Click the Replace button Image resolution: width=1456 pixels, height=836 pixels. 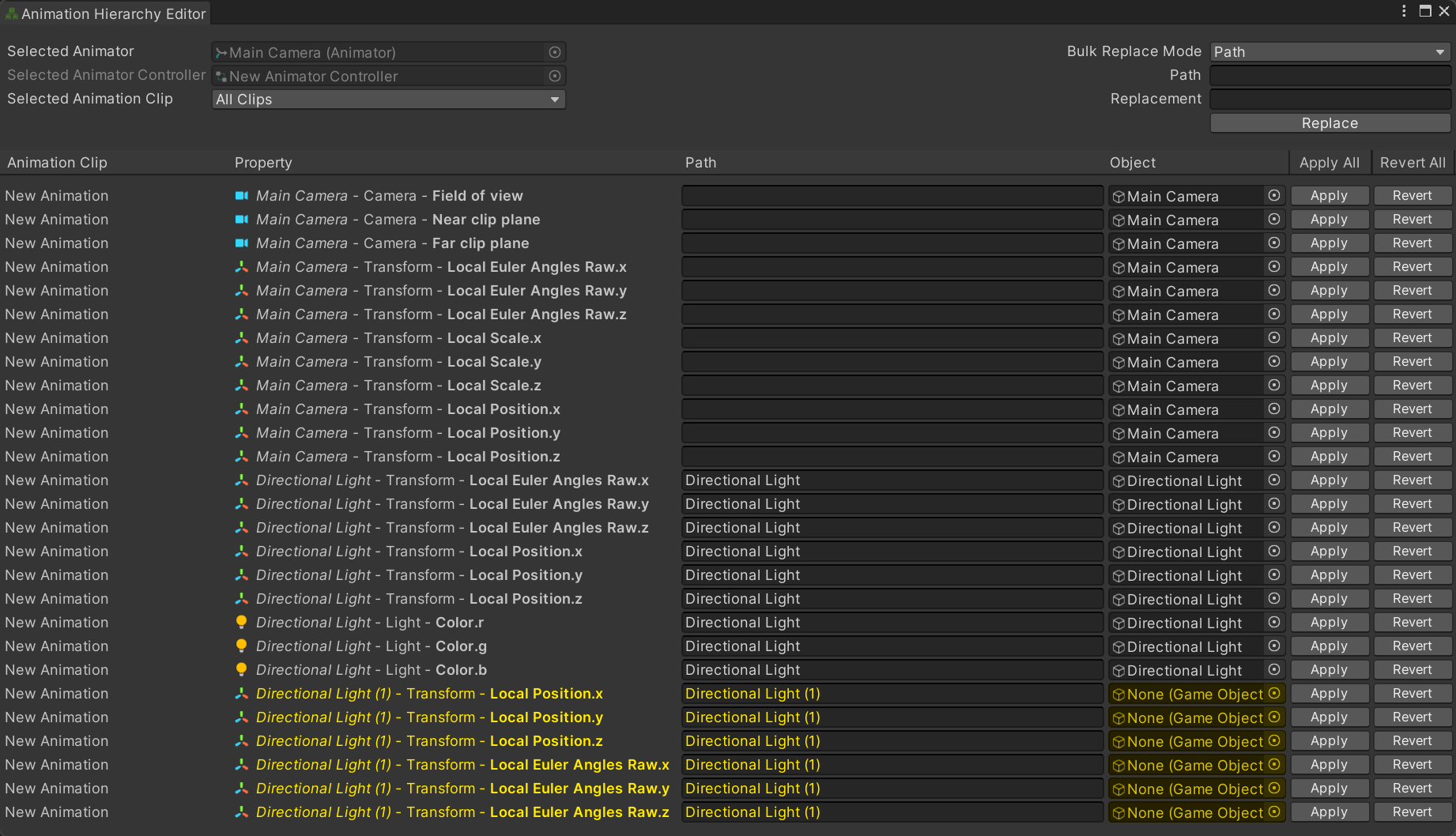(x=1330, y=123)
